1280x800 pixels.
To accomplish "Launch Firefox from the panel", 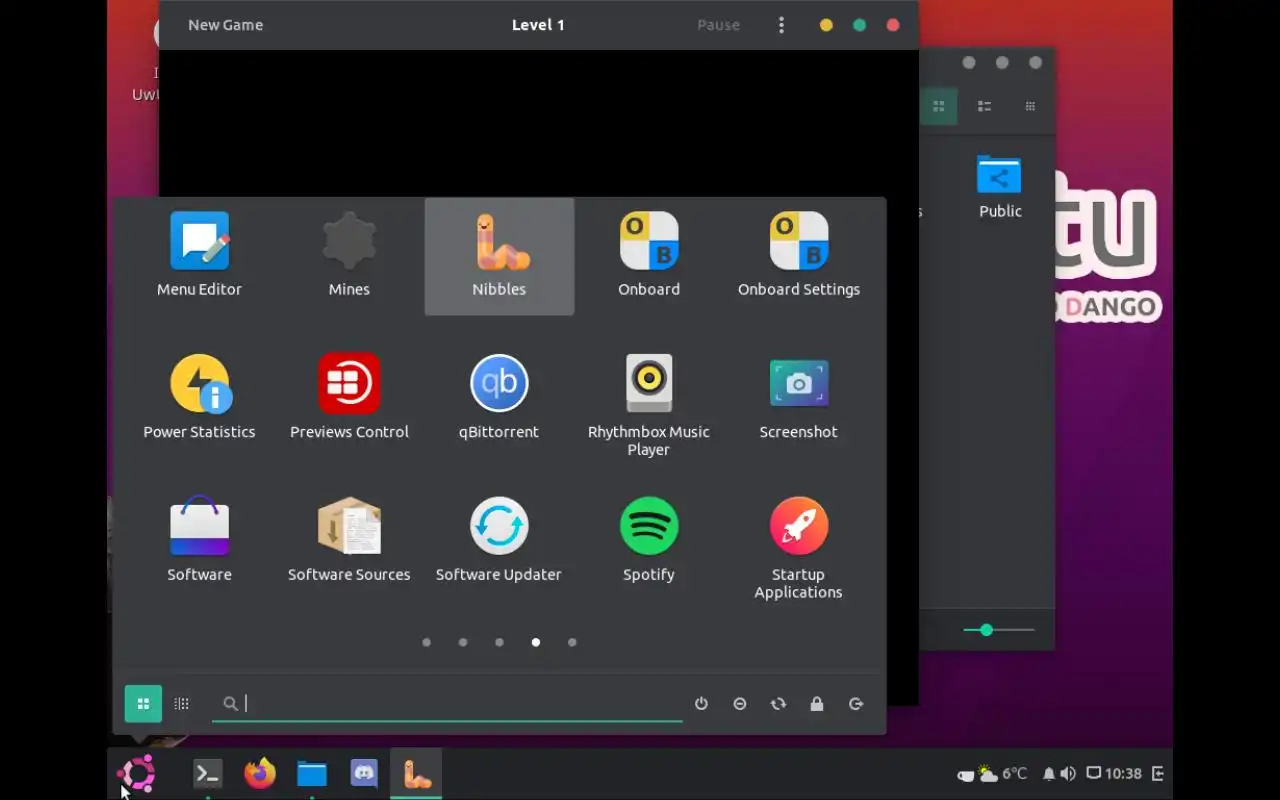I will coord(260,773).
